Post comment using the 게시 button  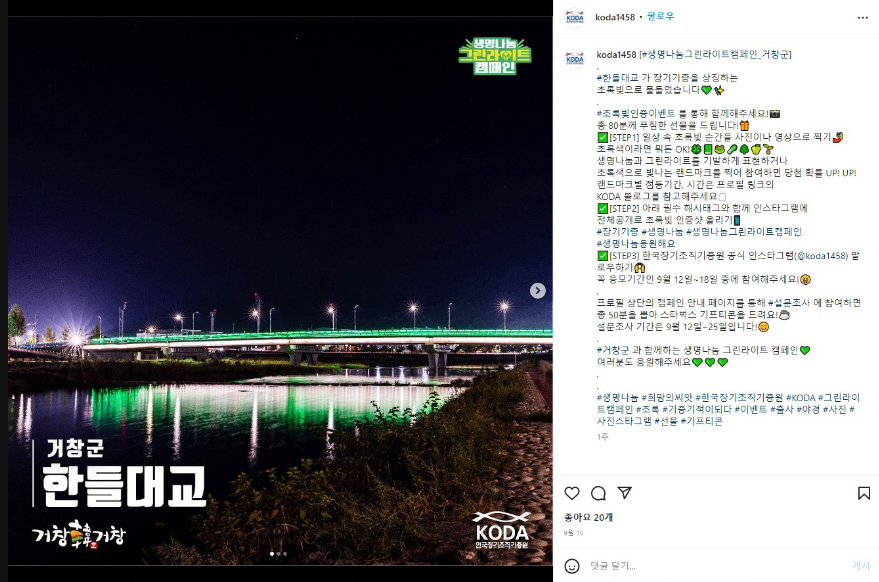click(x=861, y=566)
